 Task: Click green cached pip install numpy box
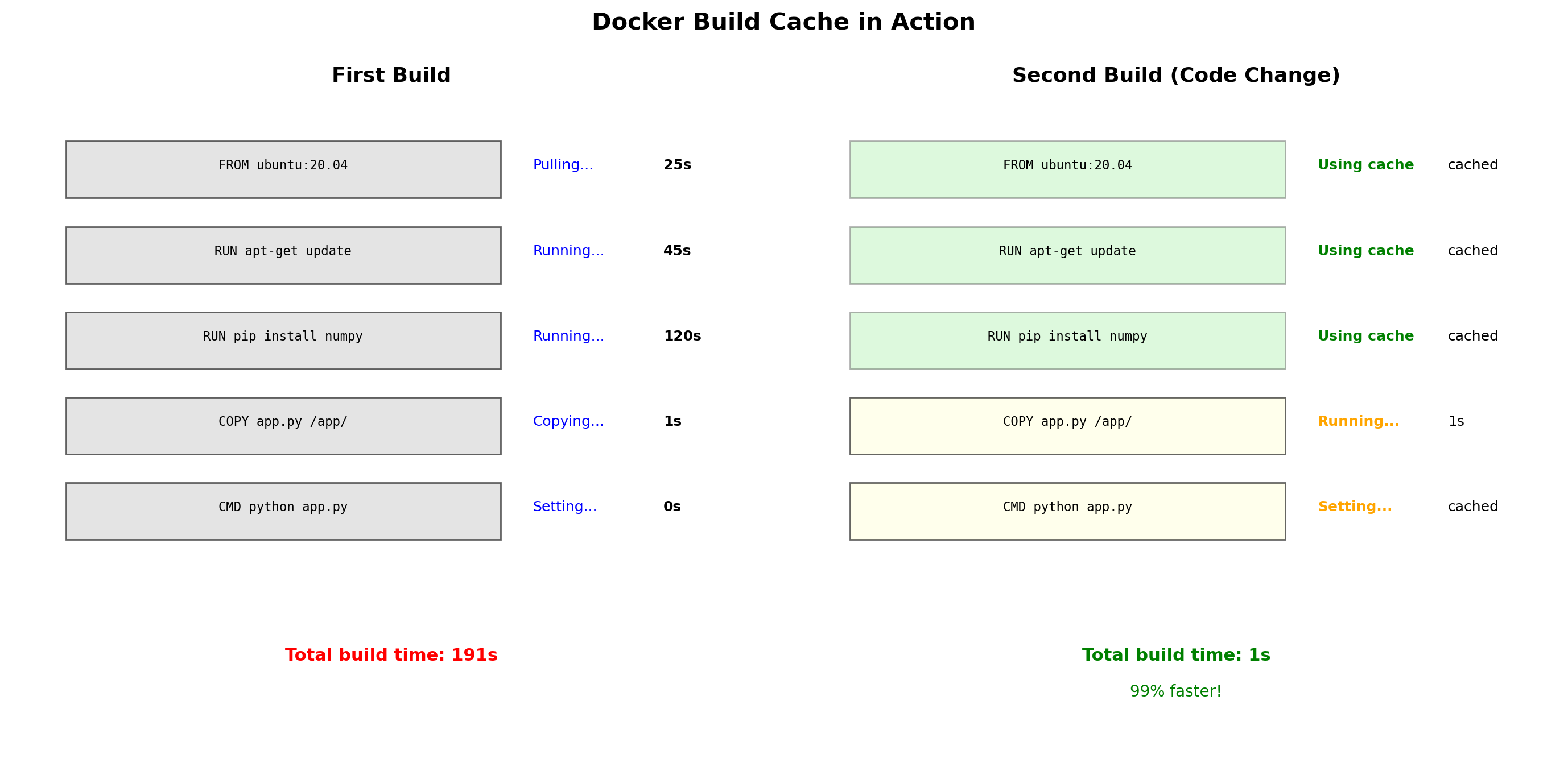(x=1067, y=341)
